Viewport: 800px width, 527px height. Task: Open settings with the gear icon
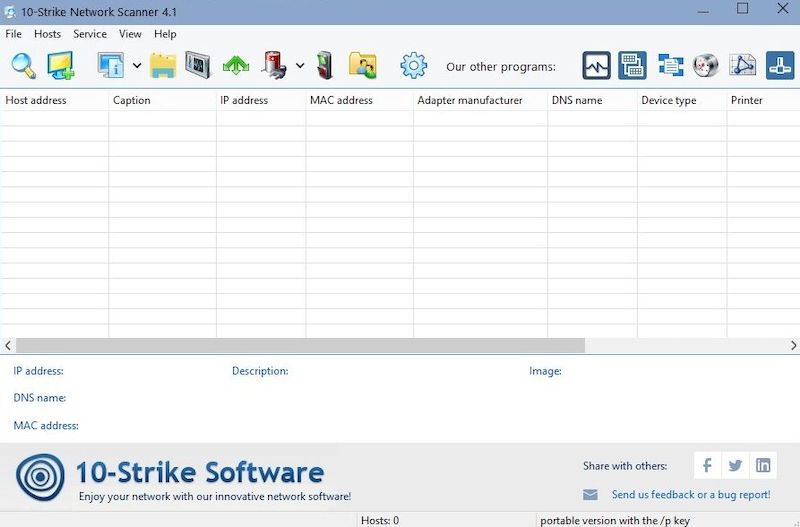coord(413,65)
